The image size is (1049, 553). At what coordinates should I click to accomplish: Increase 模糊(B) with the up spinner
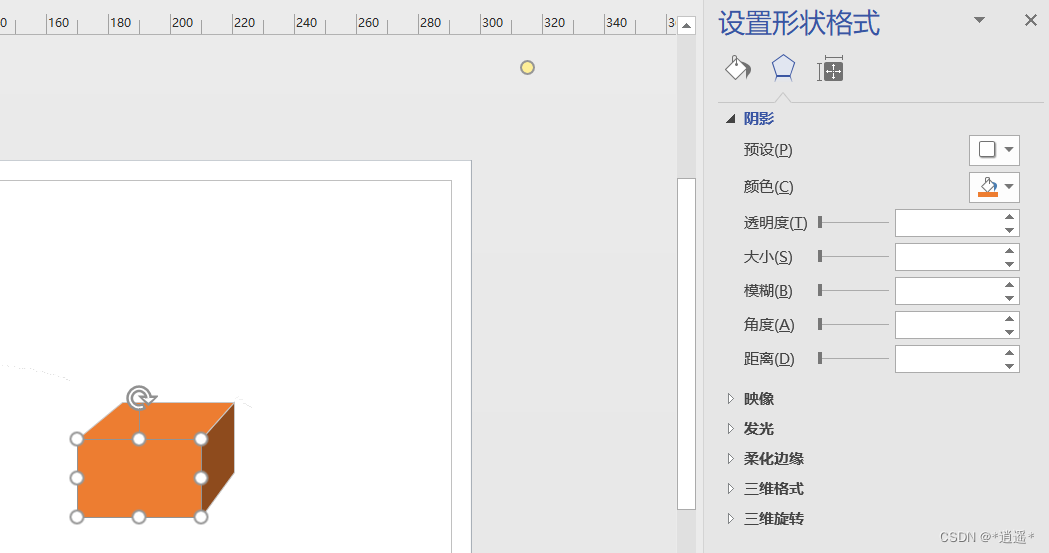coord(1010,285)
